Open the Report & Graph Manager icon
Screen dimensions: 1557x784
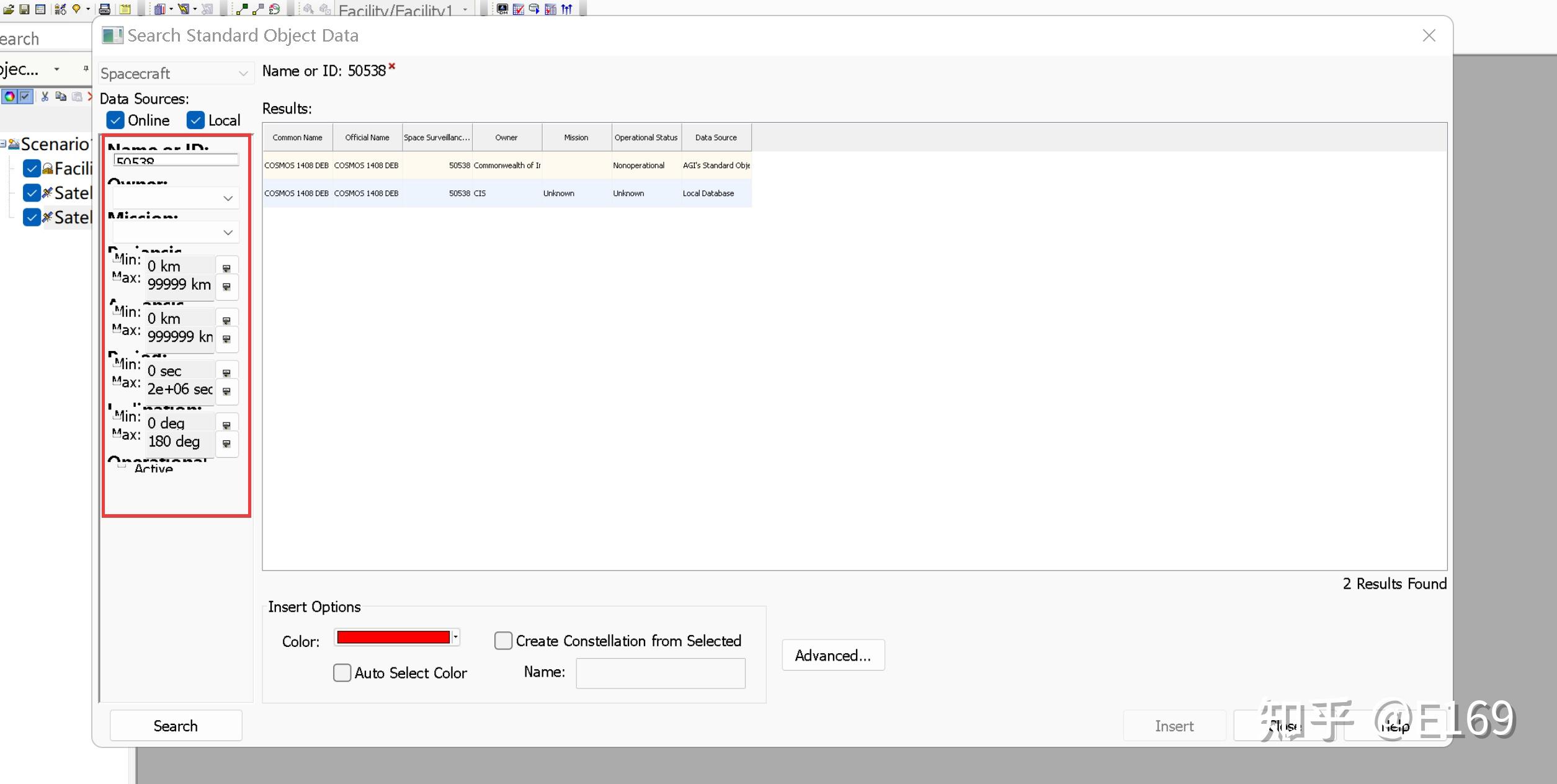[x=160, y=9]
